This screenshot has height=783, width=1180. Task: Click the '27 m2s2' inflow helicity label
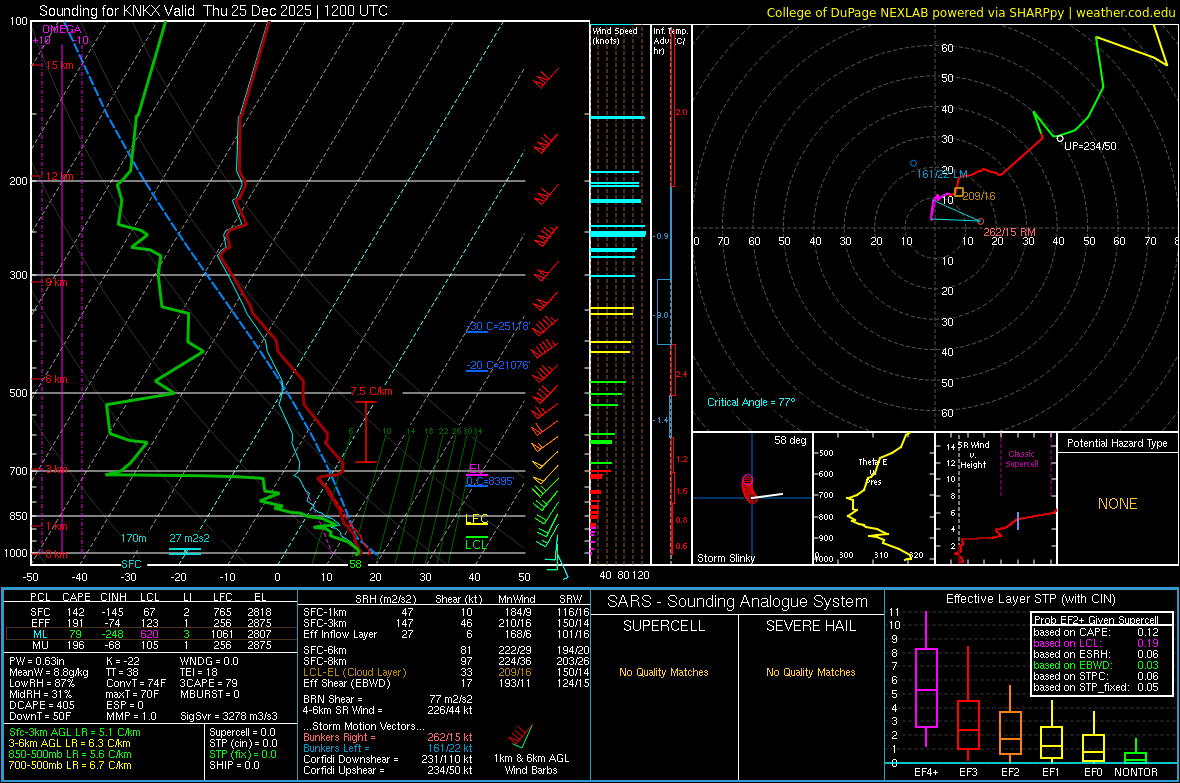(x=189, y=538)
